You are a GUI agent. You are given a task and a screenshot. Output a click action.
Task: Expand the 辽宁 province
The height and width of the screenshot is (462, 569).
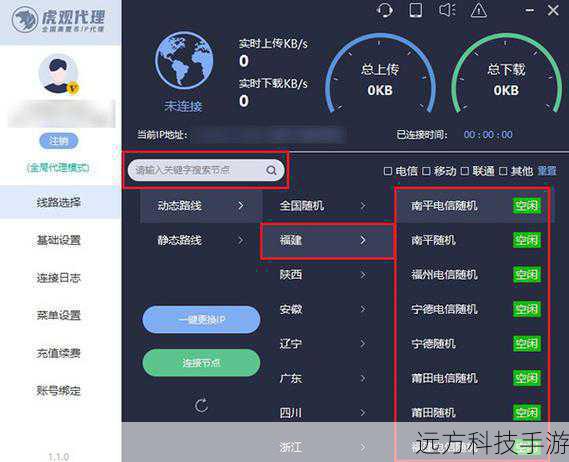point(327,344)
